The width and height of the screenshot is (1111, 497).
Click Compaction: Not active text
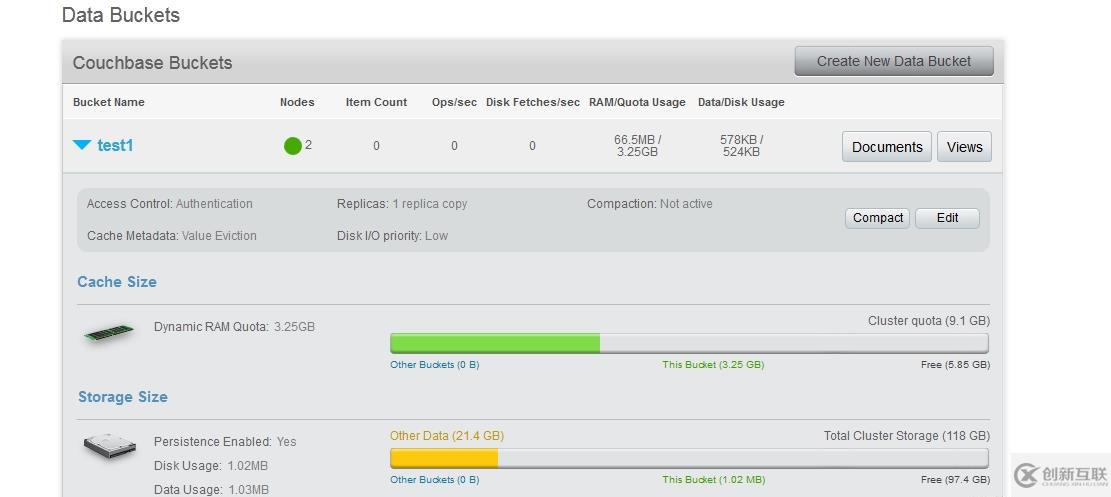pos(650,203)
